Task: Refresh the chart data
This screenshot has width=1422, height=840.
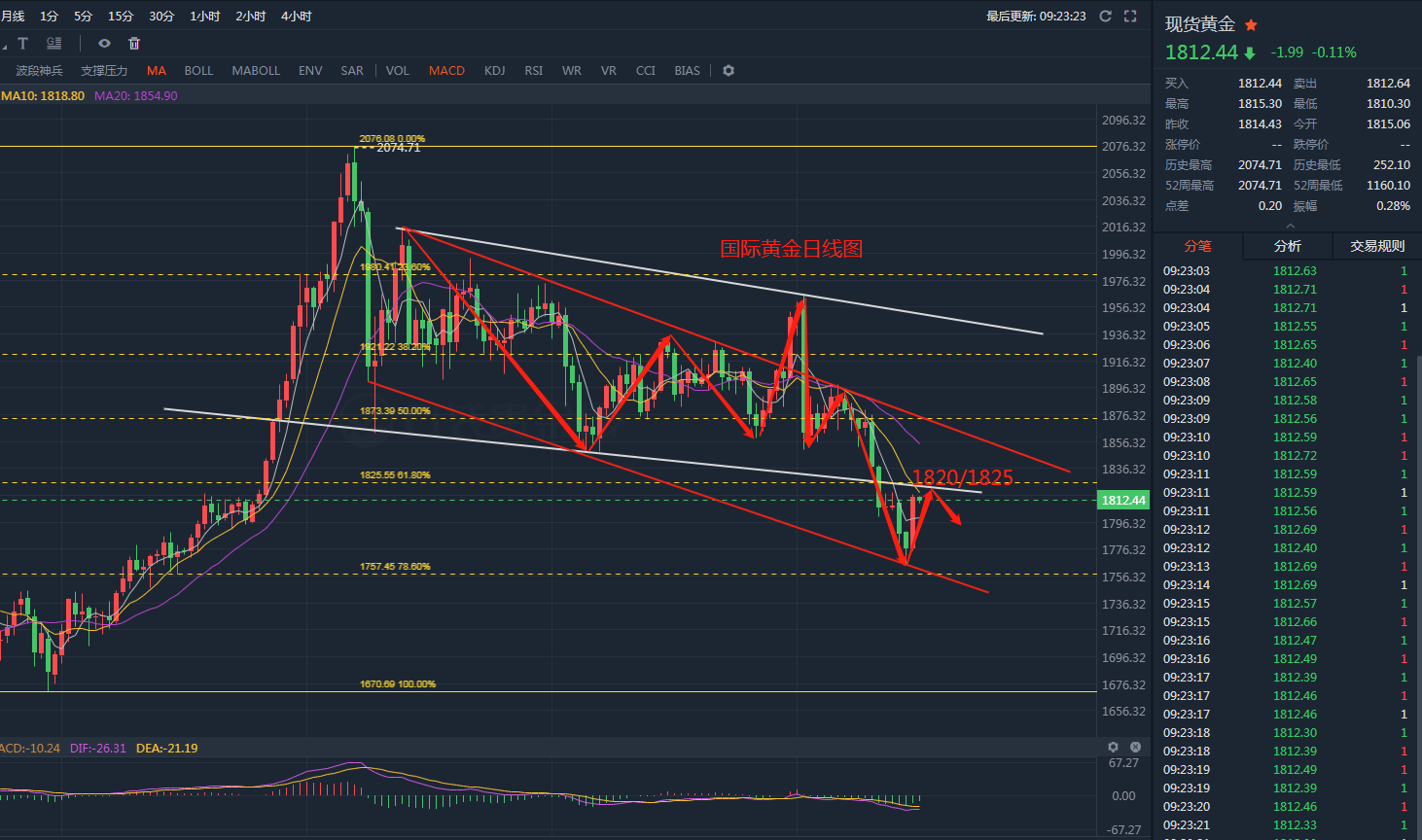Action: [1105, 17]
